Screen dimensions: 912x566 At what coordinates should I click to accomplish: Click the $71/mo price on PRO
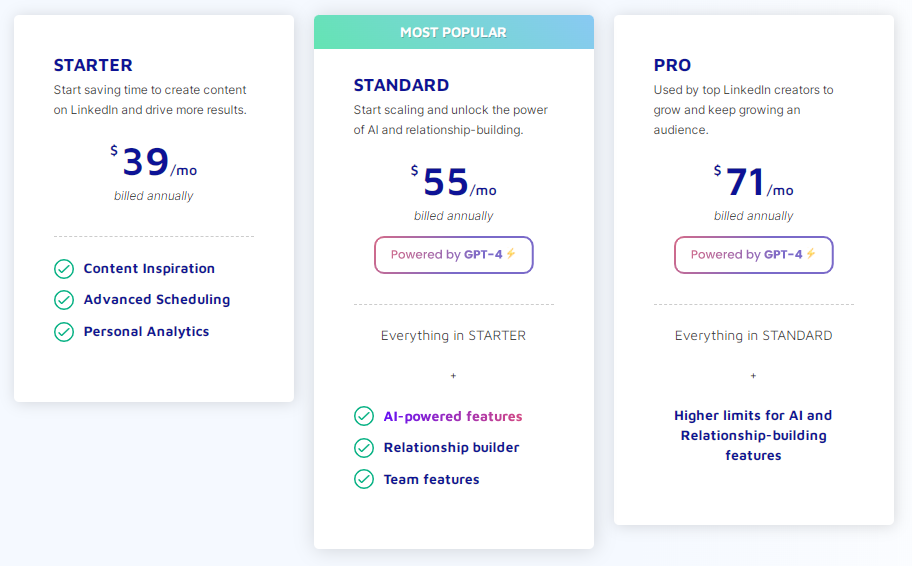click(x=753, y=183)
